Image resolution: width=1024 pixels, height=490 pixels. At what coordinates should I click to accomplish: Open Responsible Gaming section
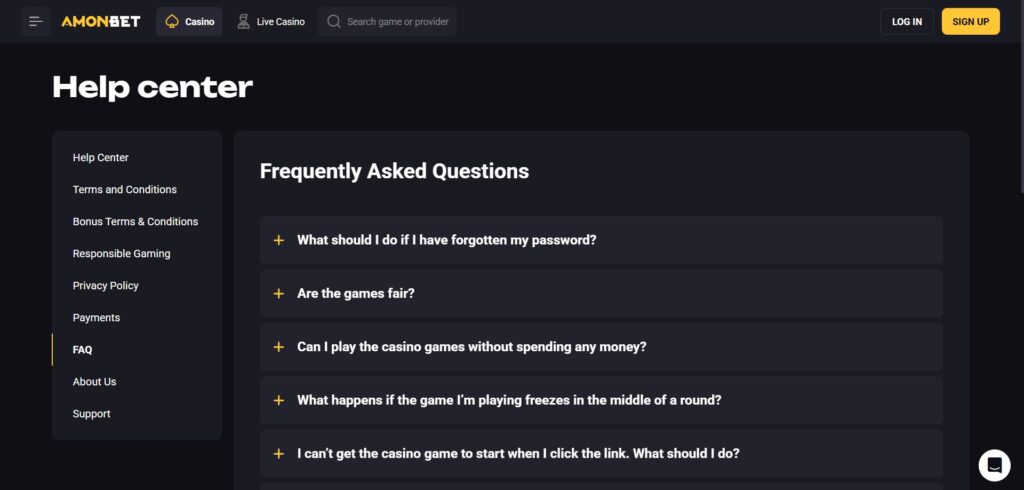click(121, 254)
